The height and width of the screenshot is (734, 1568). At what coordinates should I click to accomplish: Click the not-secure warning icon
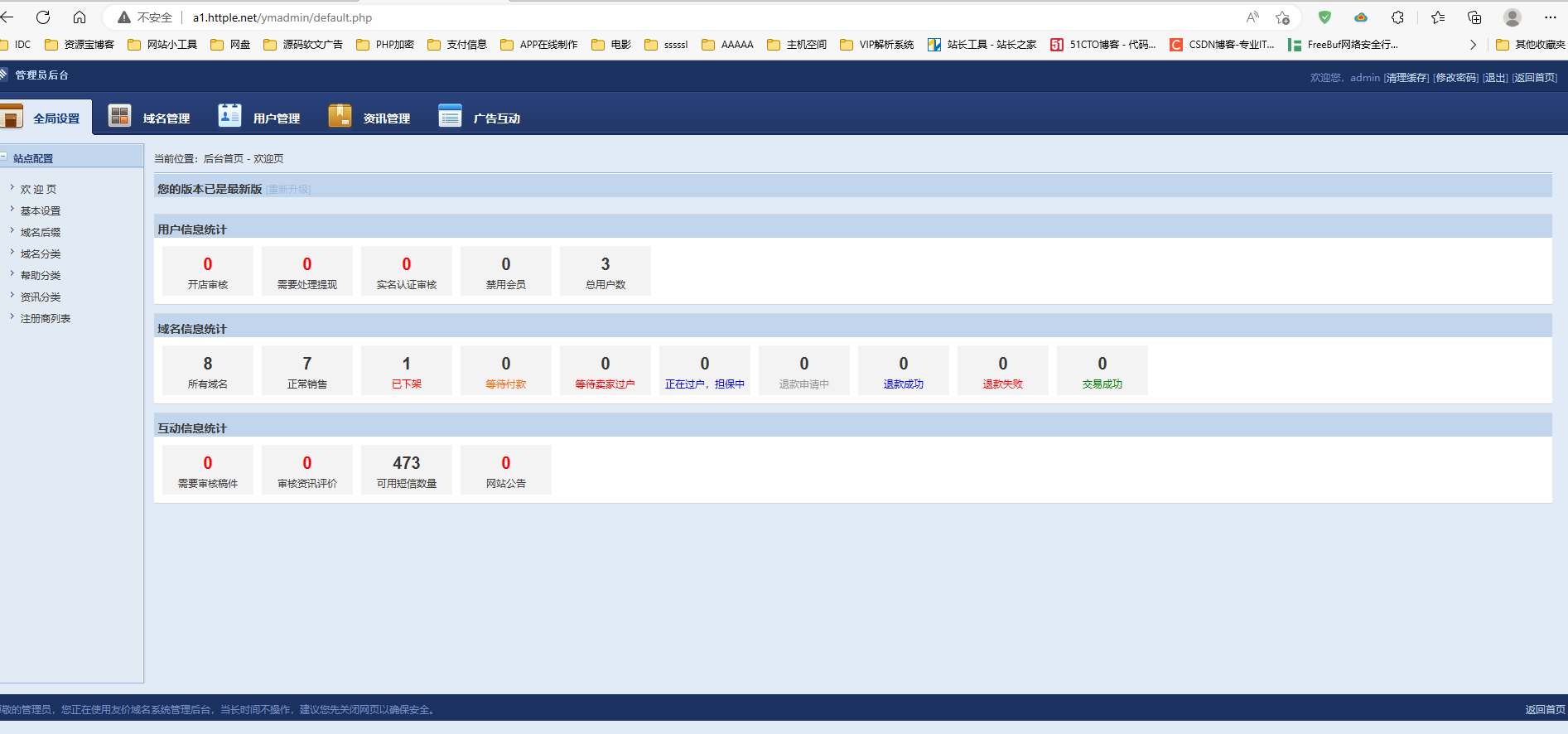pos(124,17)
